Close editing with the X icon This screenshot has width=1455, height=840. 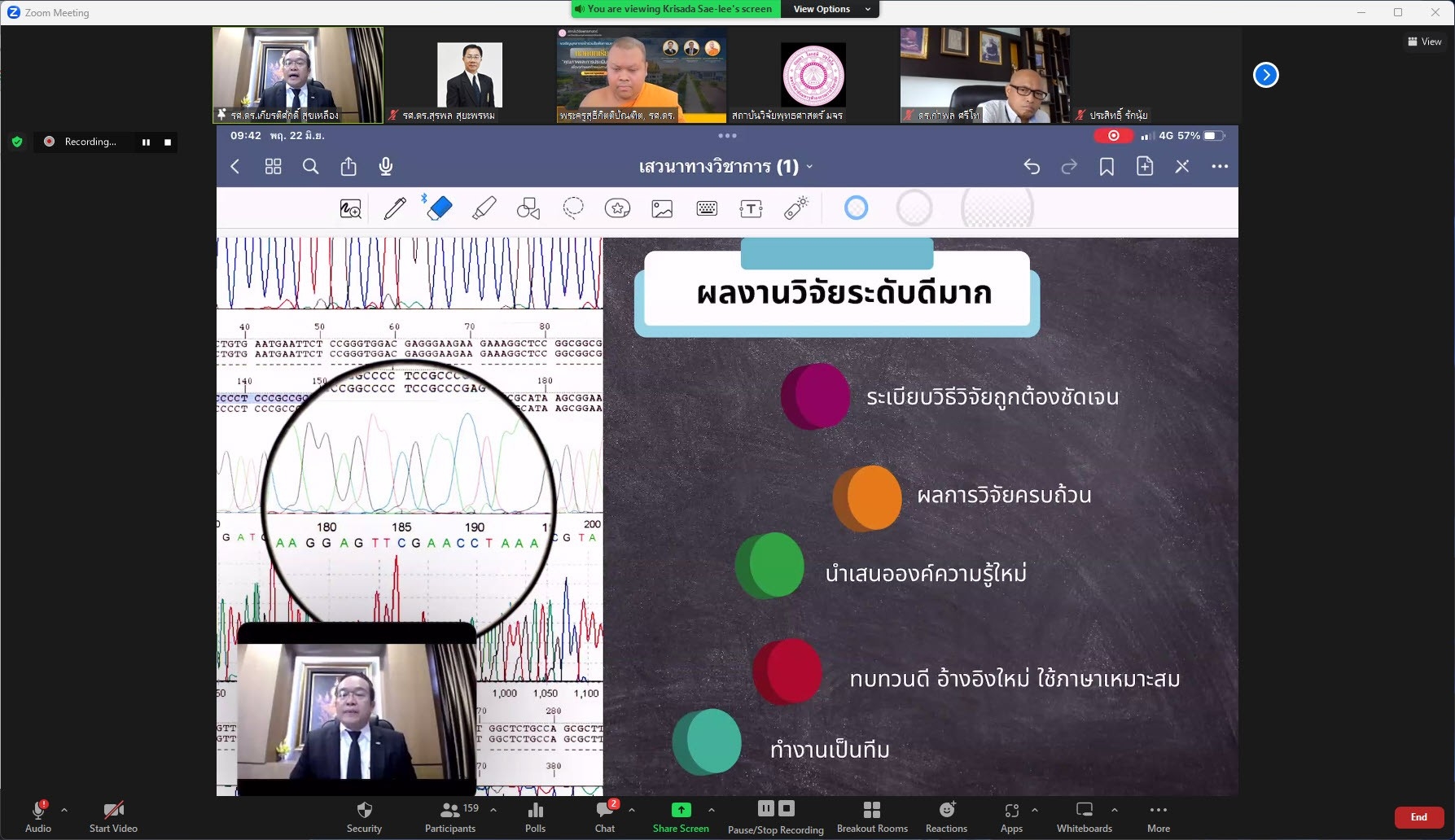point(1182,167)
